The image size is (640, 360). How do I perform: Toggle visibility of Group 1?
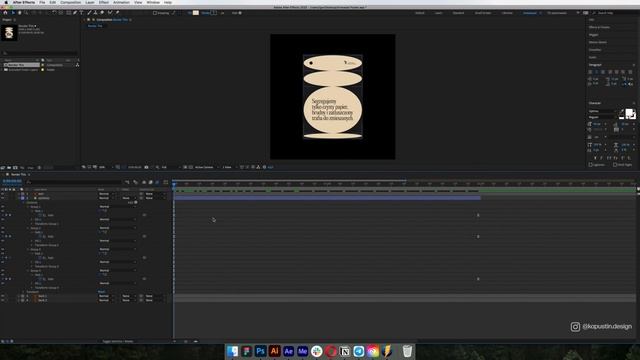[x=2, y=207]
